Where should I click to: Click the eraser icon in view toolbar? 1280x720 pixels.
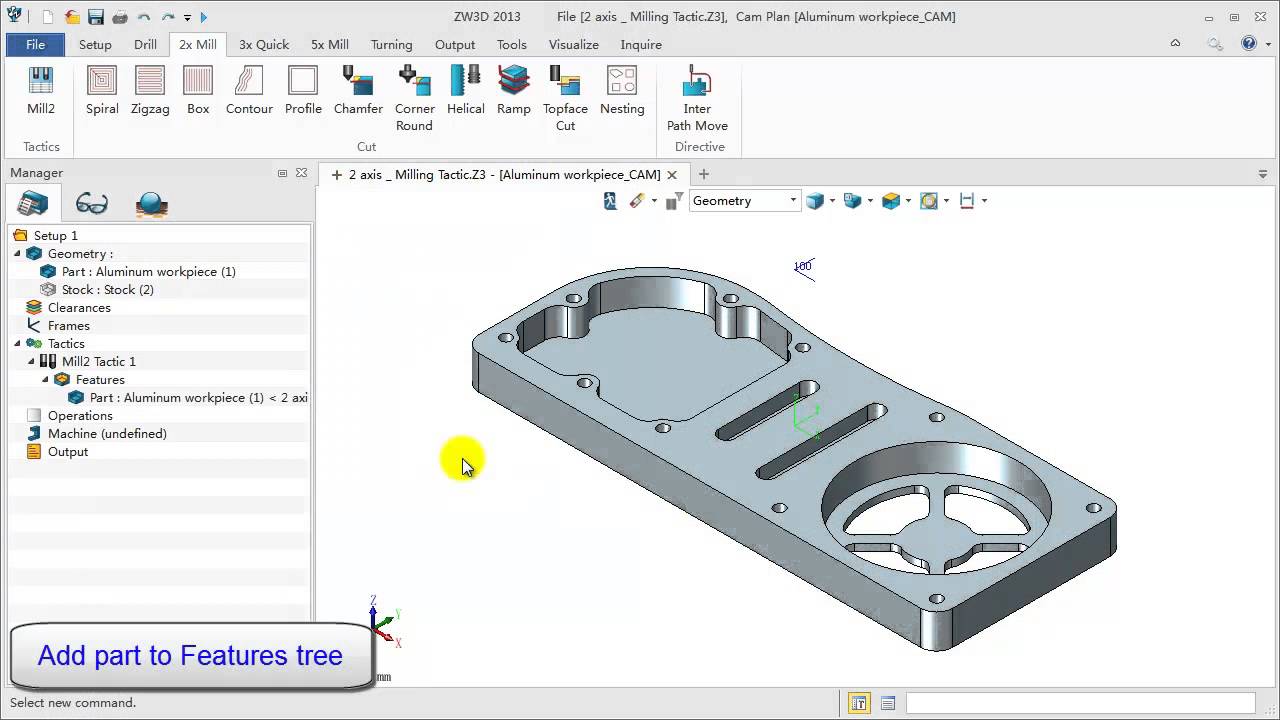coord(637,201)
